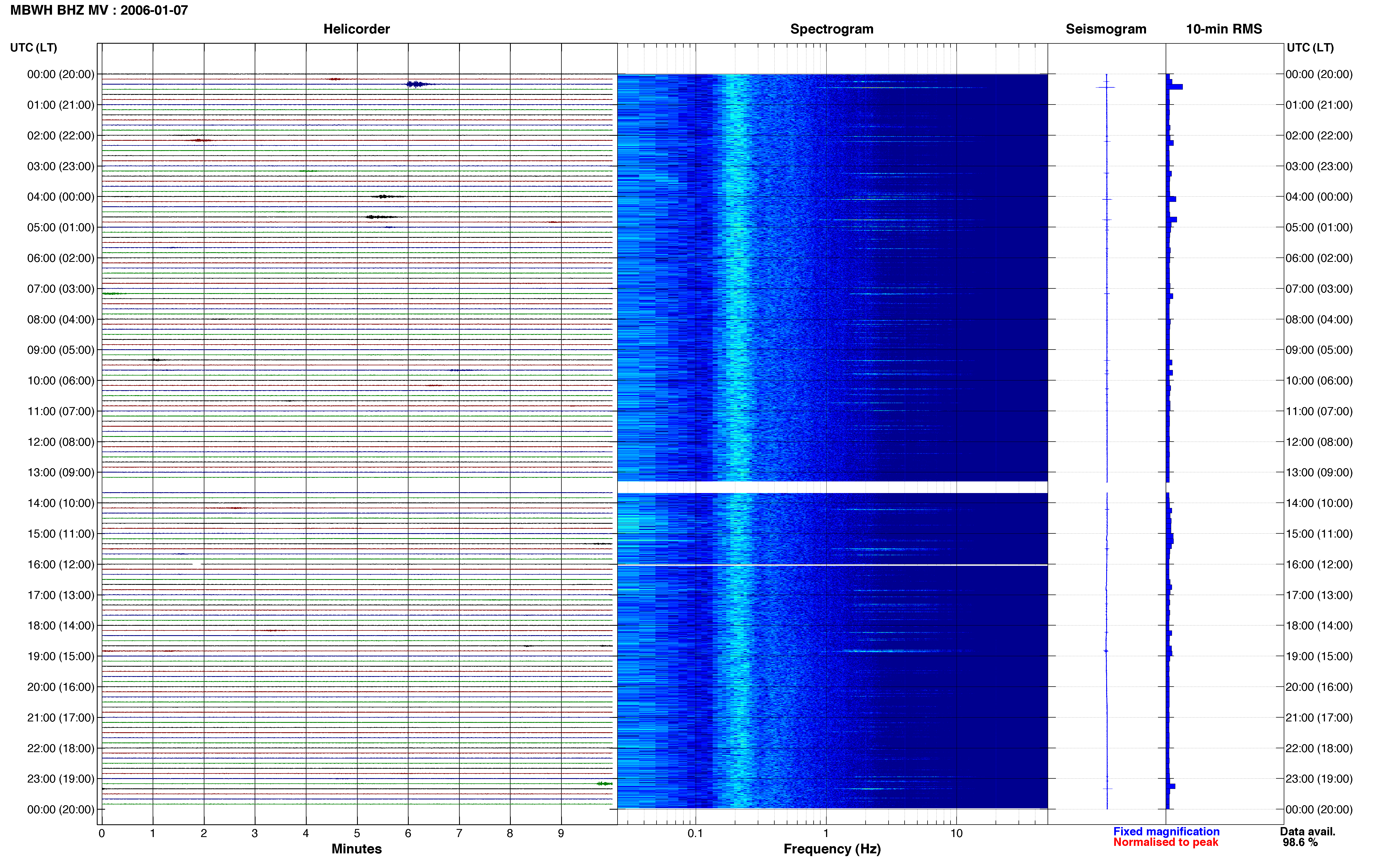This screenshot has height=868, width=1388.
Task: Click 'UTC (LT)' header beside the RMS panel
Action: [x=1310, y=48]
